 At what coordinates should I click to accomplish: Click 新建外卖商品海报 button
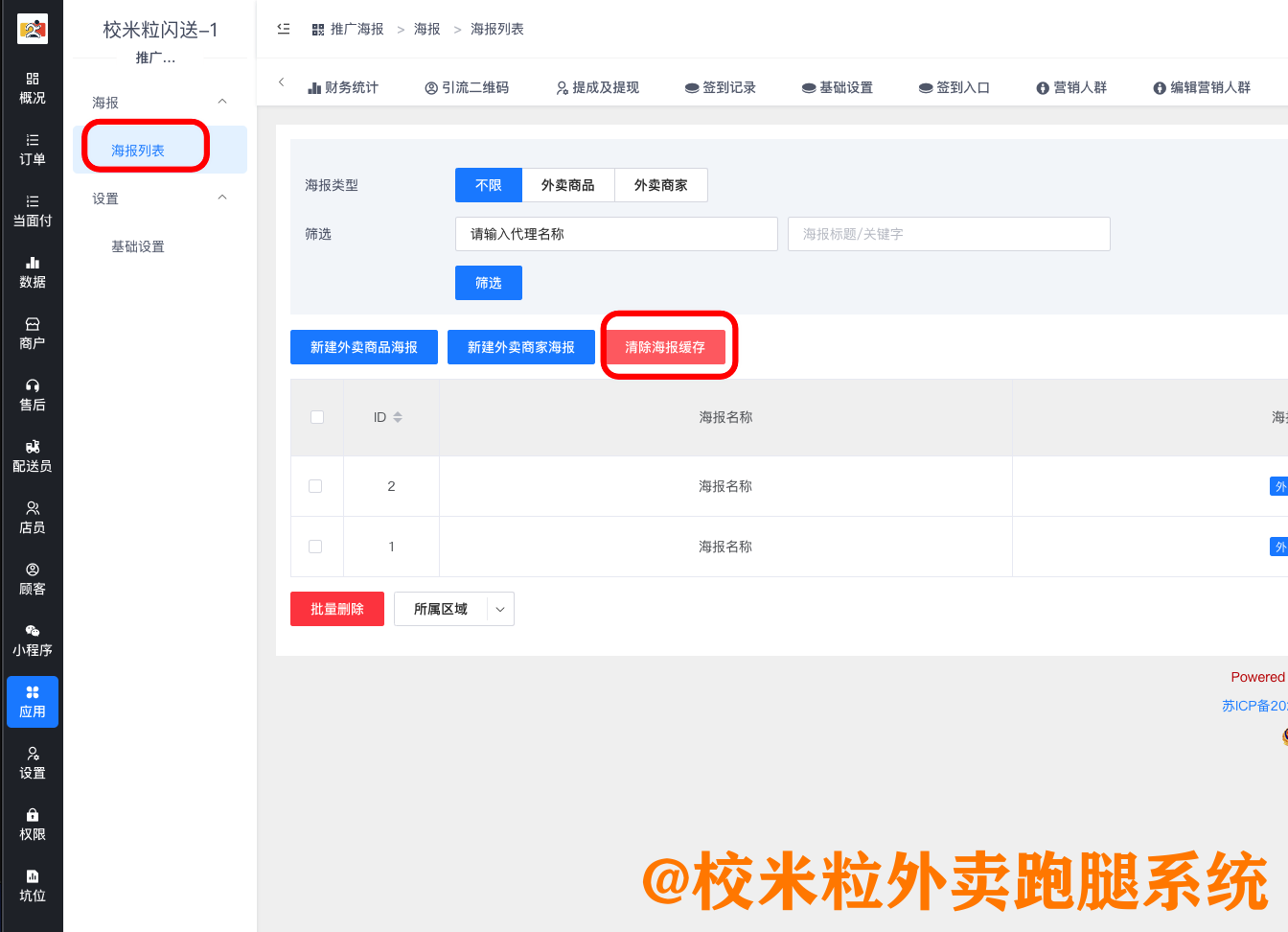coord(363,347)
